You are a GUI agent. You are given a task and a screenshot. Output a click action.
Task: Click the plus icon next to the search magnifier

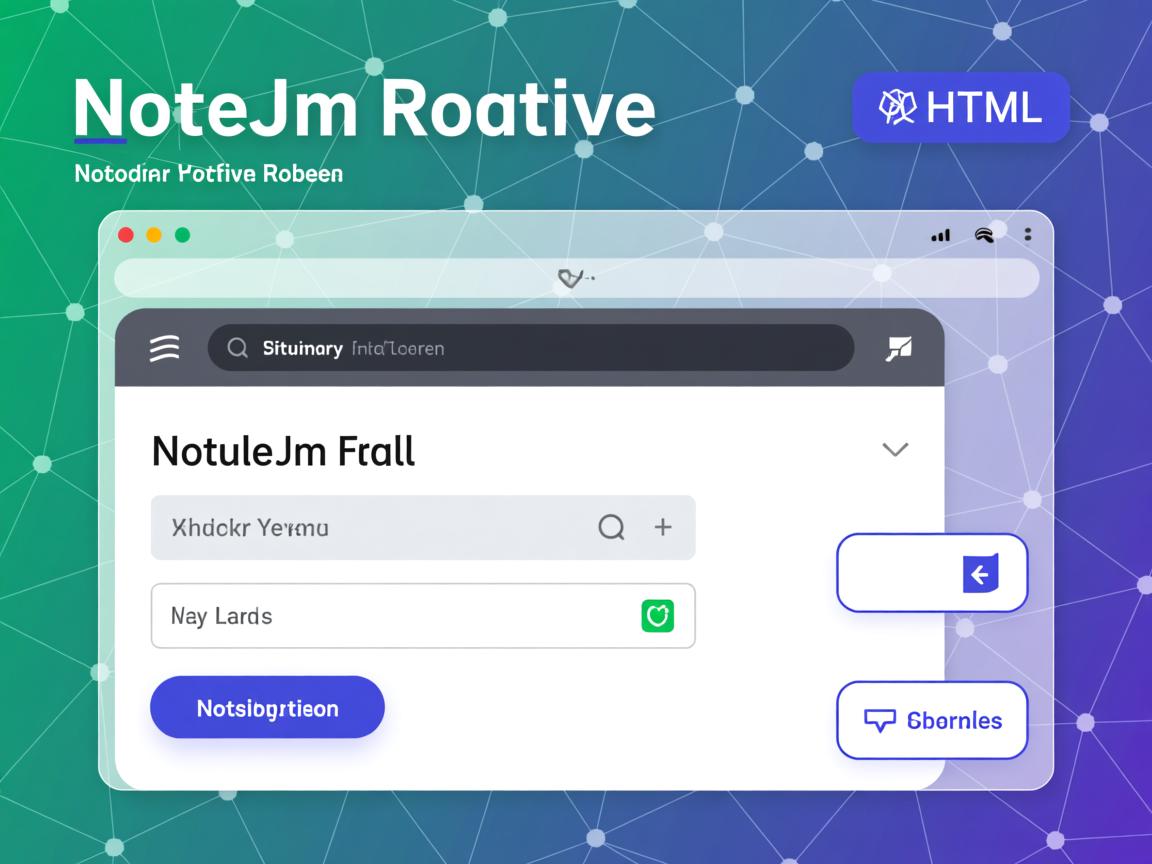tap(662, 528)
